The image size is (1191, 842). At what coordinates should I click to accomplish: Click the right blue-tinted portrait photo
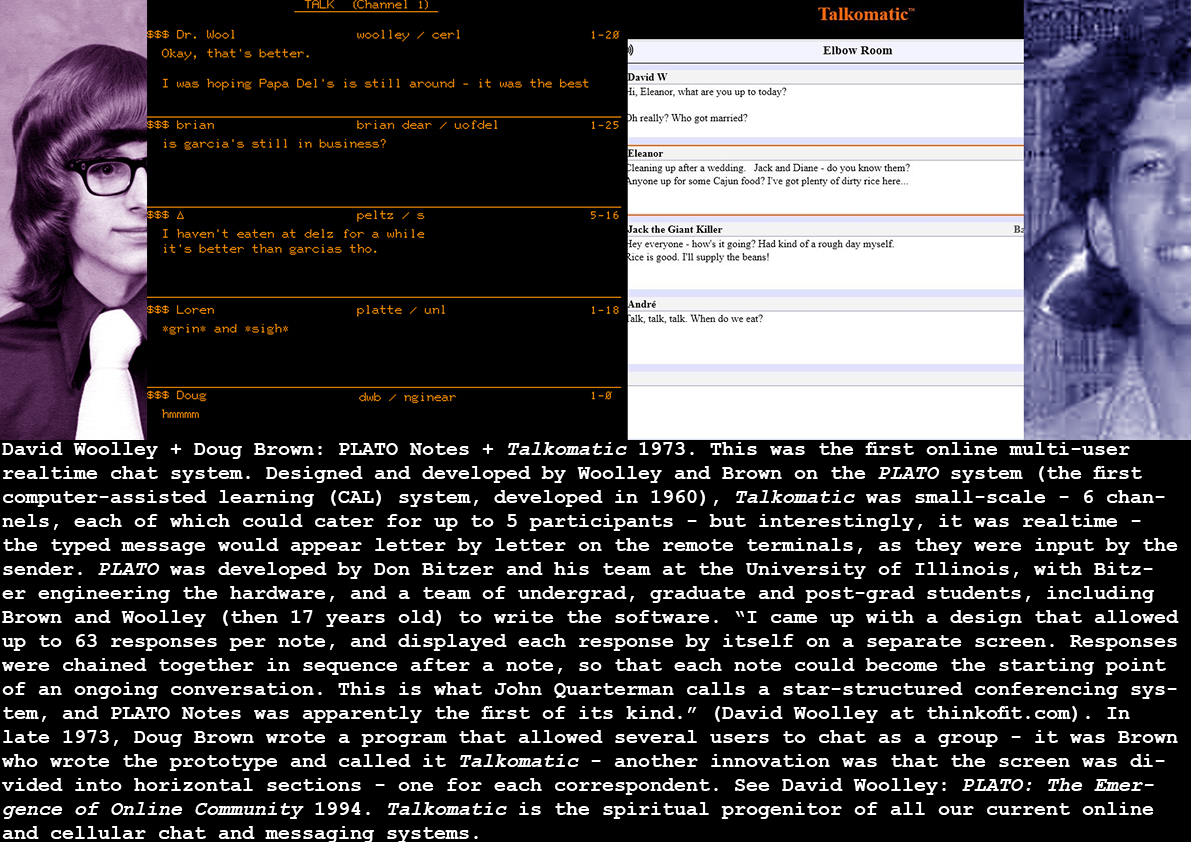[1107, 220]
